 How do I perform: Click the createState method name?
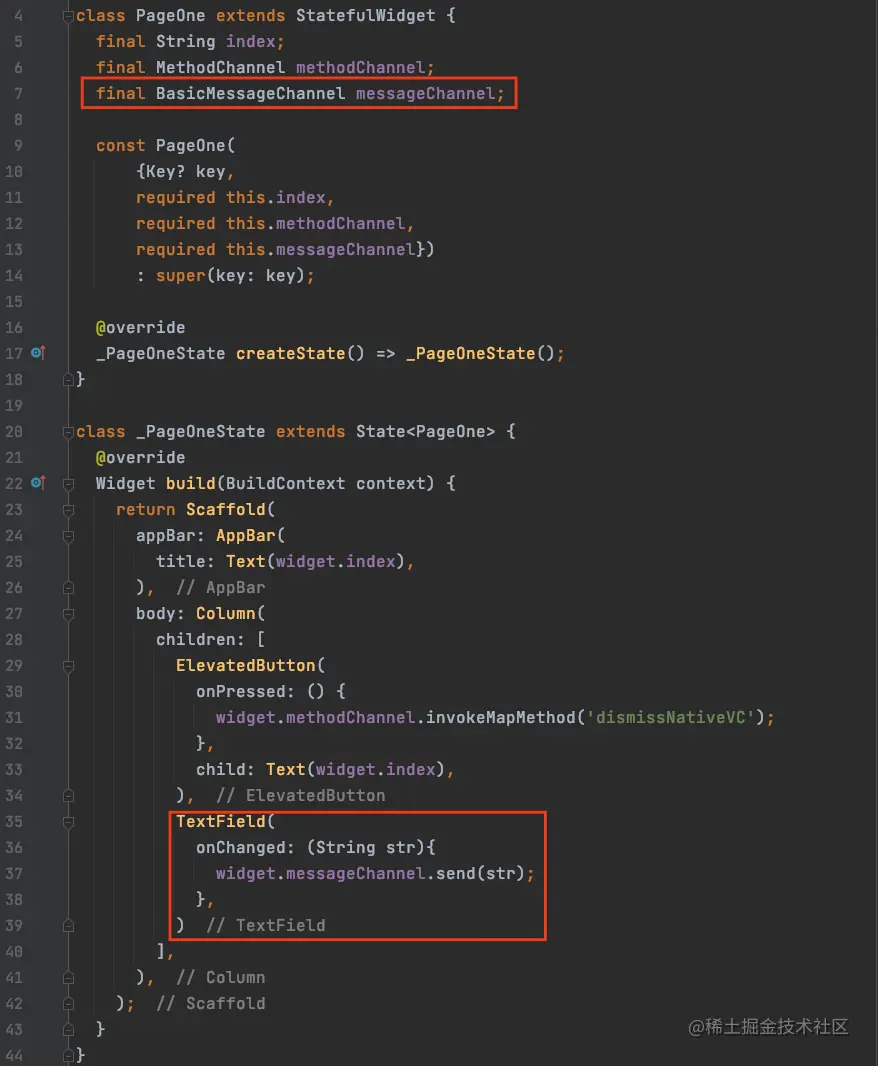tap(290, 354)
